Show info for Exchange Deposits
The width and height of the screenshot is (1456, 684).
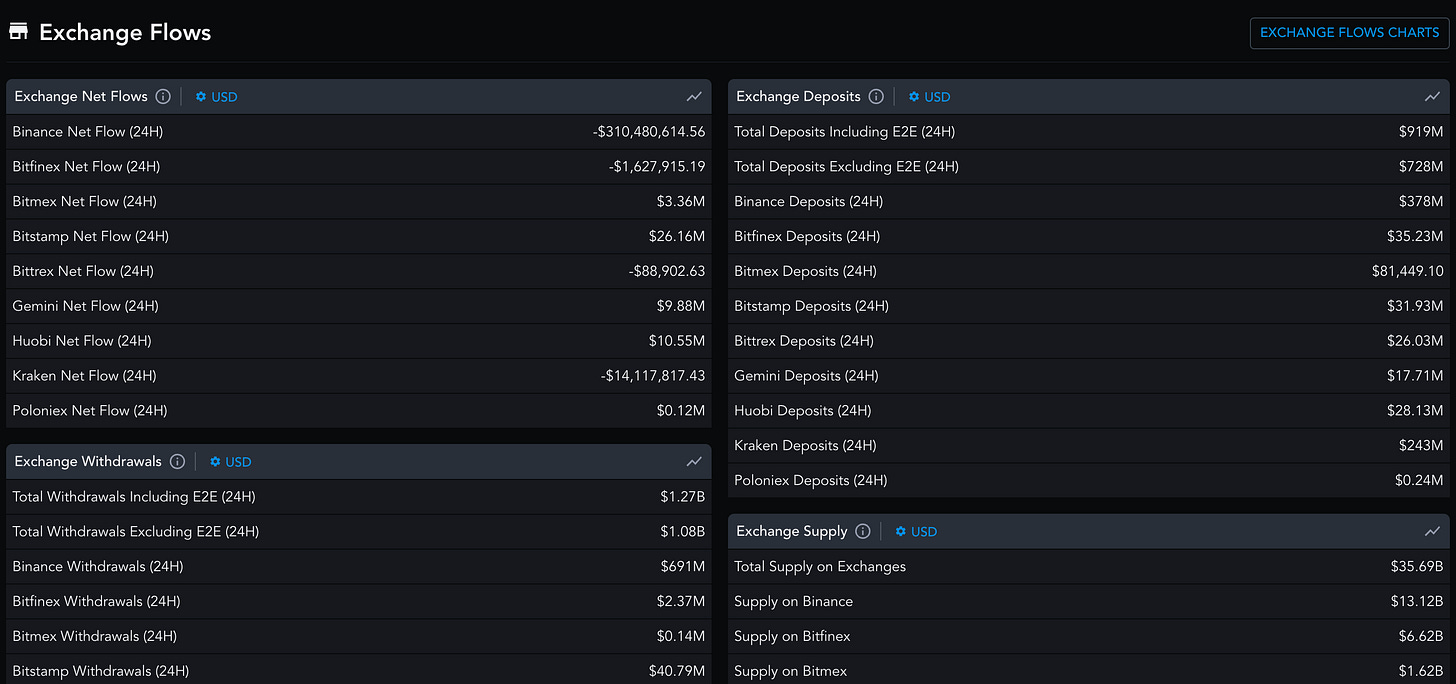(x=876, y=97)
